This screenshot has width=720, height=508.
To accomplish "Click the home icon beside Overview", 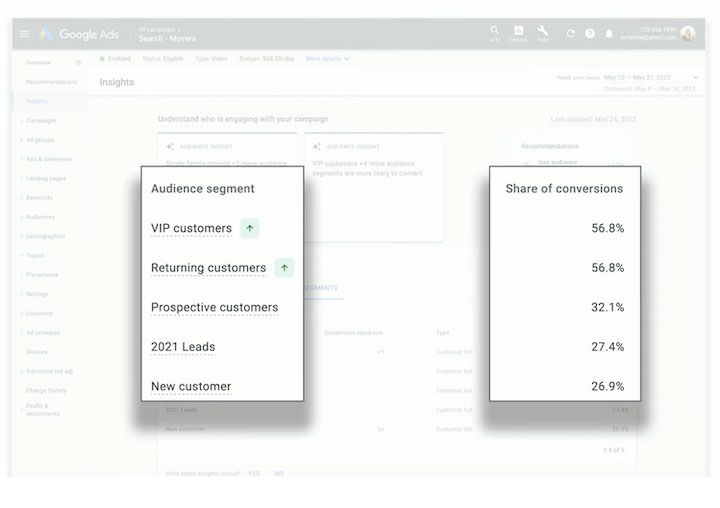I will pyautogui.click(x=78, y=62).
